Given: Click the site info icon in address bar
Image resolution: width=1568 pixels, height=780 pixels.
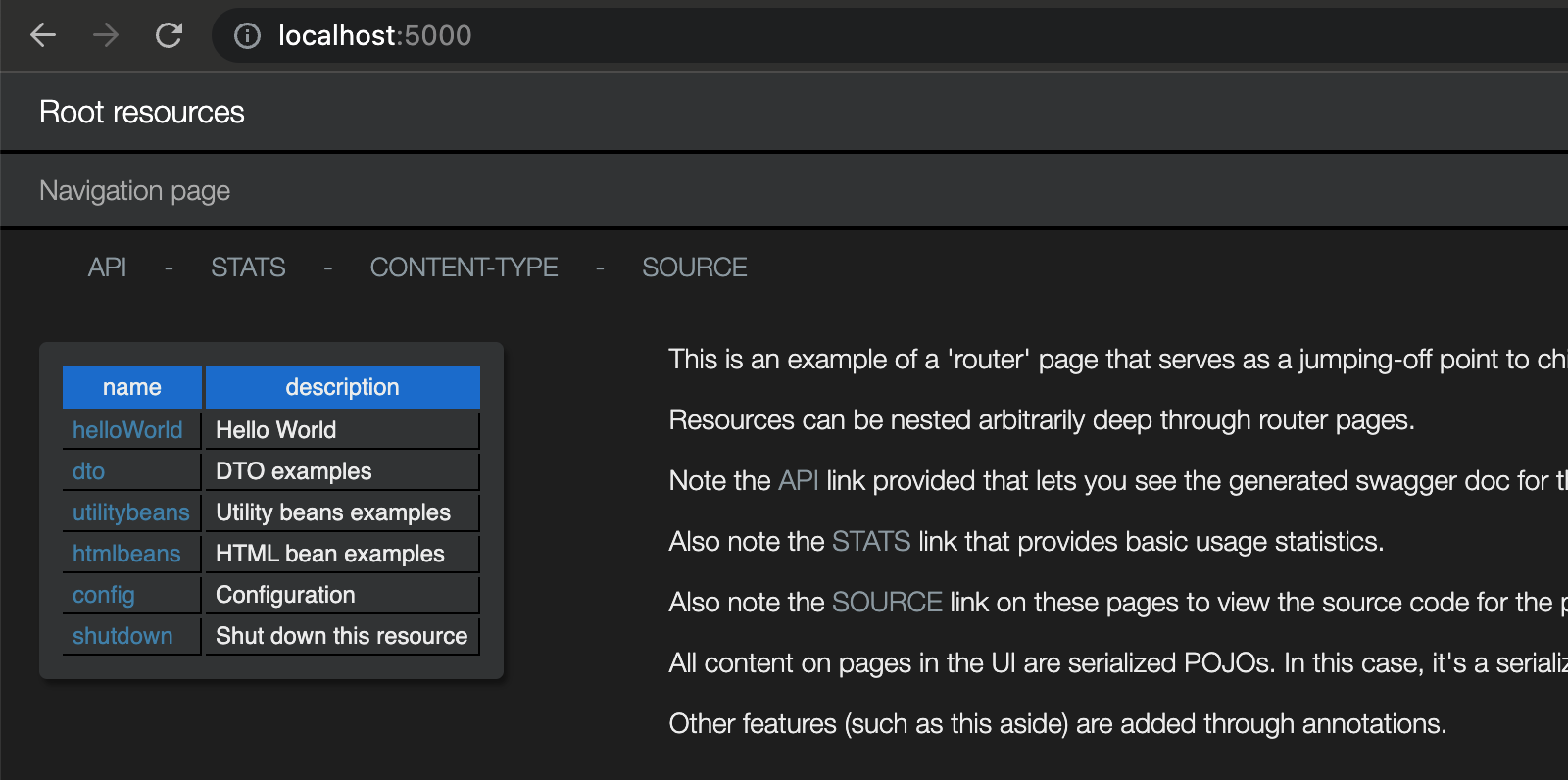Looking at the screenshot, I should tap(248, 36).
